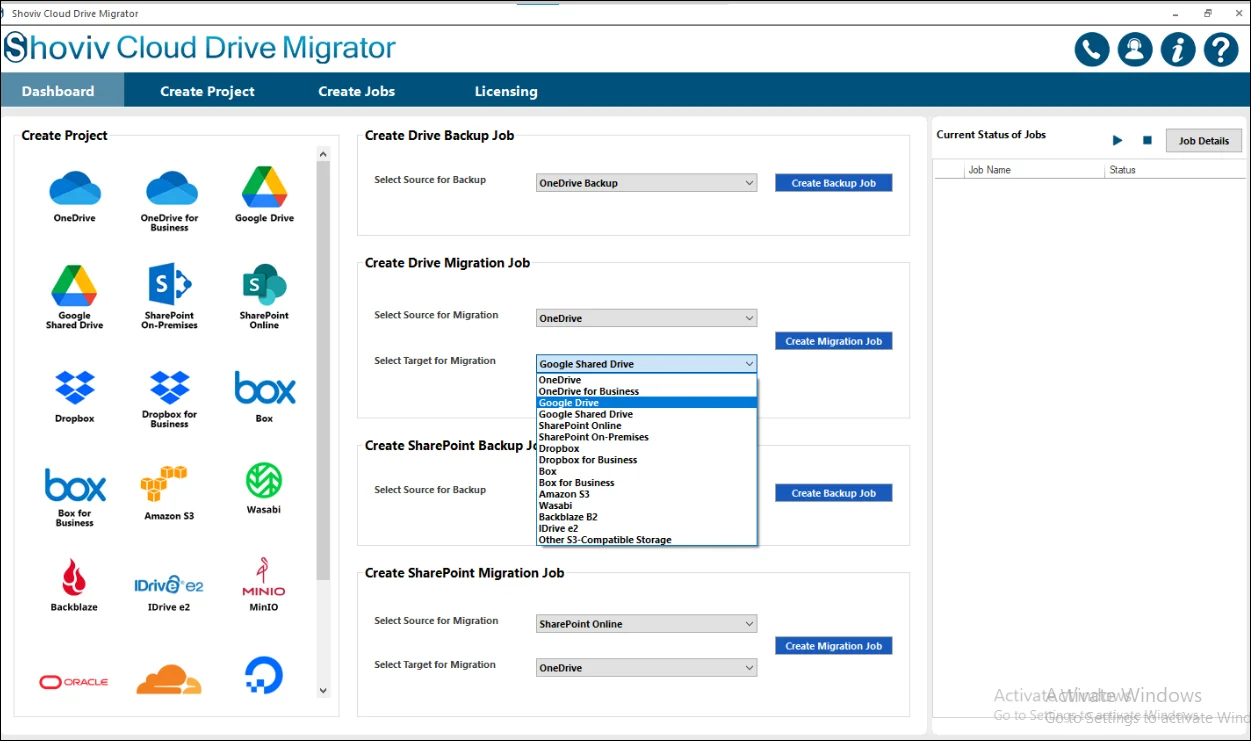The width and height of the screenshot is (1251, 741).
Task: Go to the Create Jobs tab
Action: pyautogui.click(x=357, y=91)
